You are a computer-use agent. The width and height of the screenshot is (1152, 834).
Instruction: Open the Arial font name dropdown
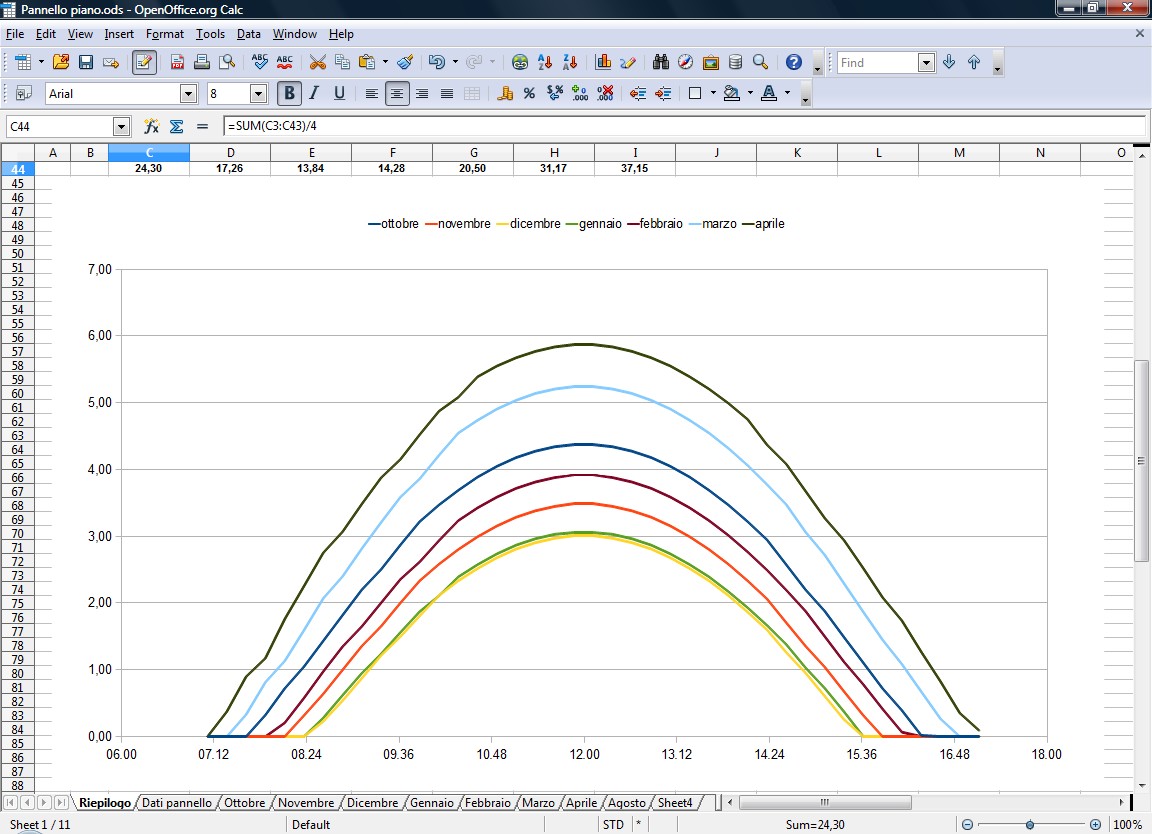[188, 93]
